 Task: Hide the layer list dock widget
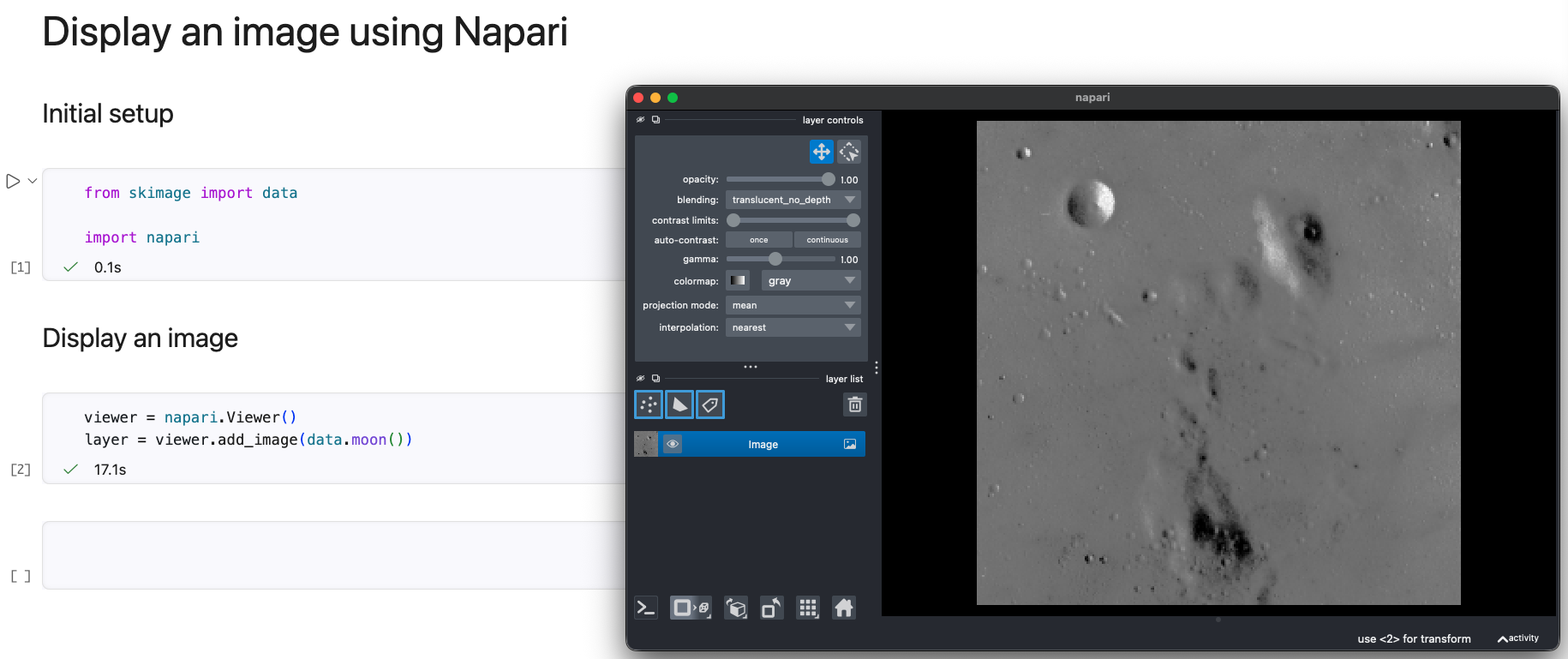pyautogui.click(x=640, y=378)
